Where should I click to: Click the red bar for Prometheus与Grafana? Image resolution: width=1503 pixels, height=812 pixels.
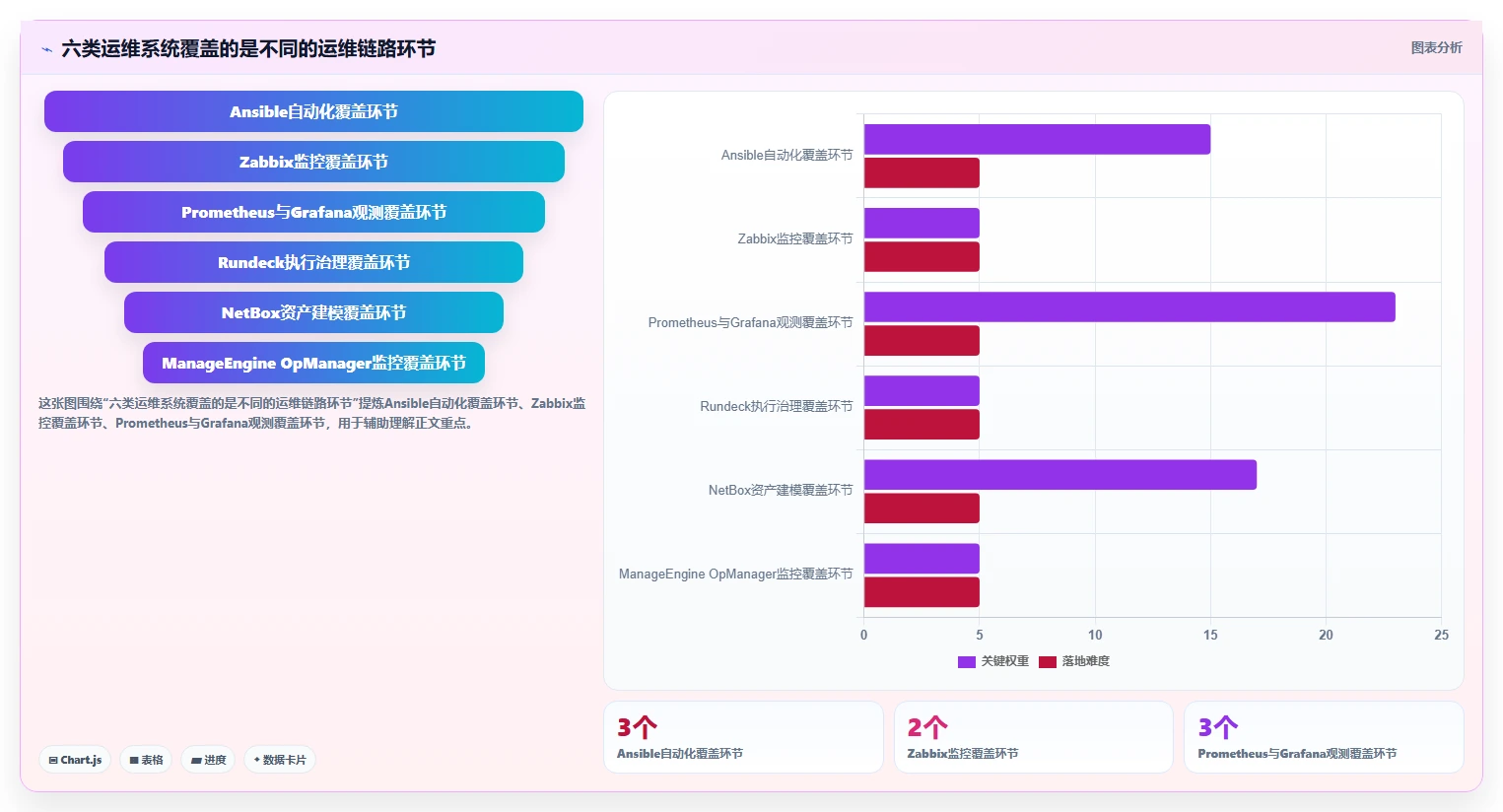coord(922,340)
